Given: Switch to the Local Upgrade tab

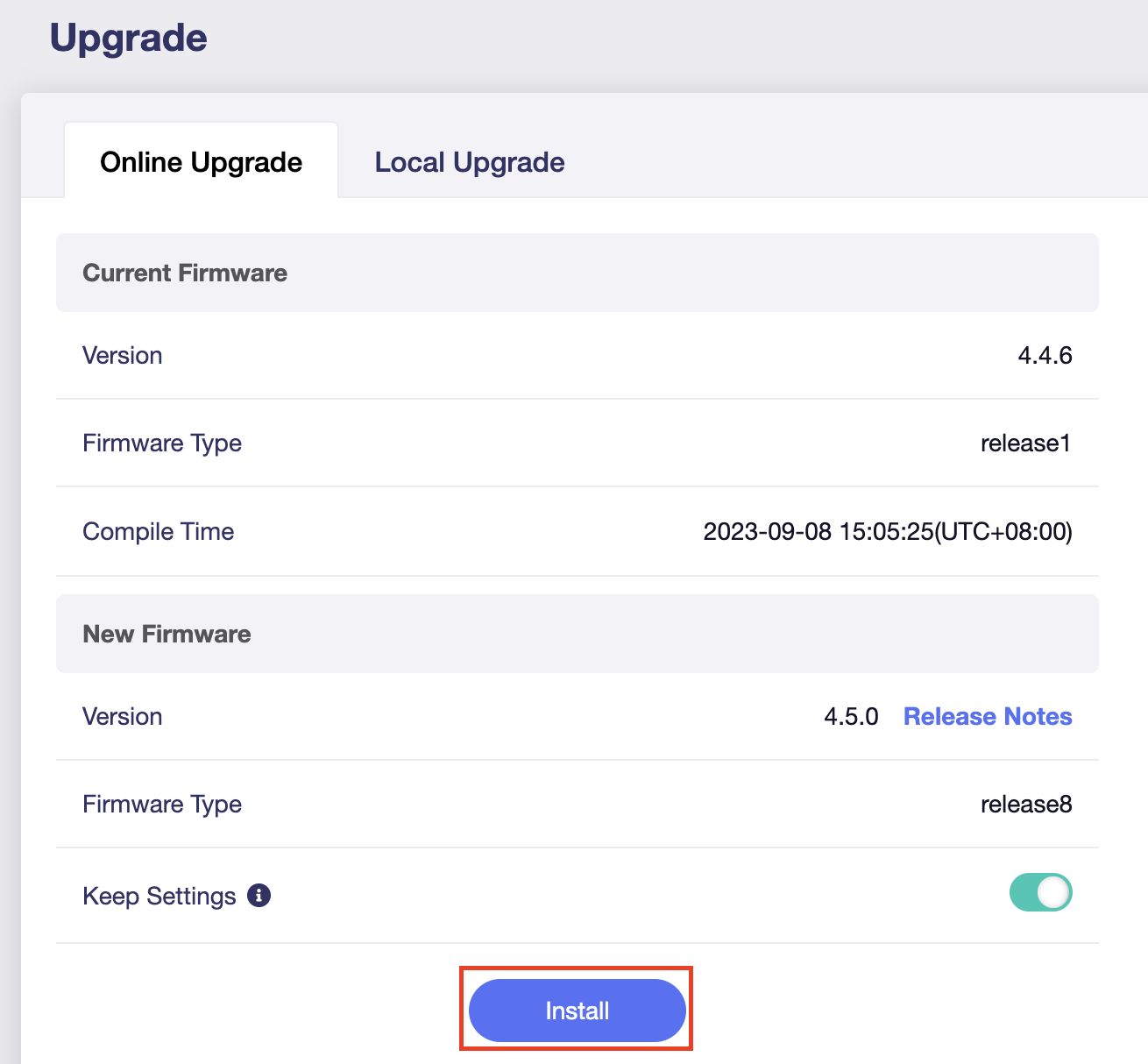Looking at the screenshot, I should [469, 162].
